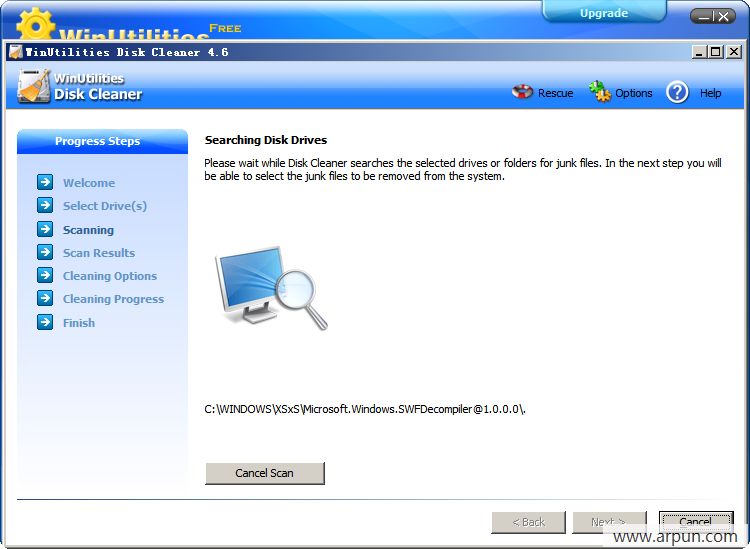Click the Next button
This screenshot has width=750, height=549.
tap(609, 522)
